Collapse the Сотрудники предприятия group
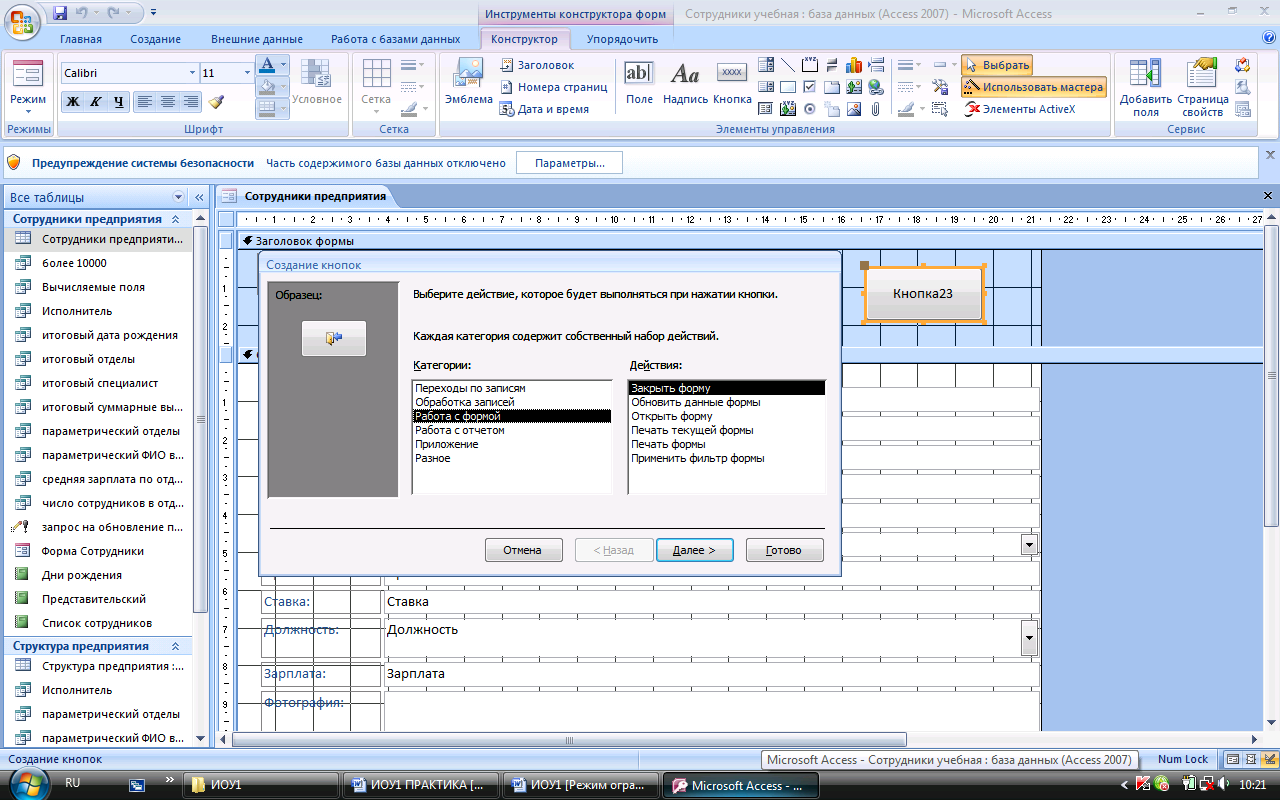 [175, 219]
